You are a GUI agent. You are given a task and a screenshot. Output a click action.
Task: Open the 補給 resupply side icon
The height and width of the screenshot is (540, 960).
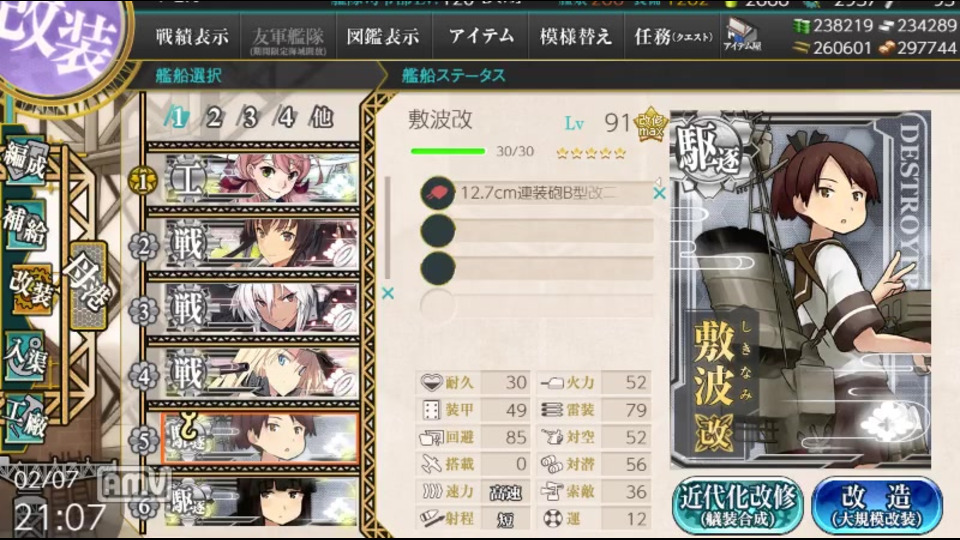point(26,224)
